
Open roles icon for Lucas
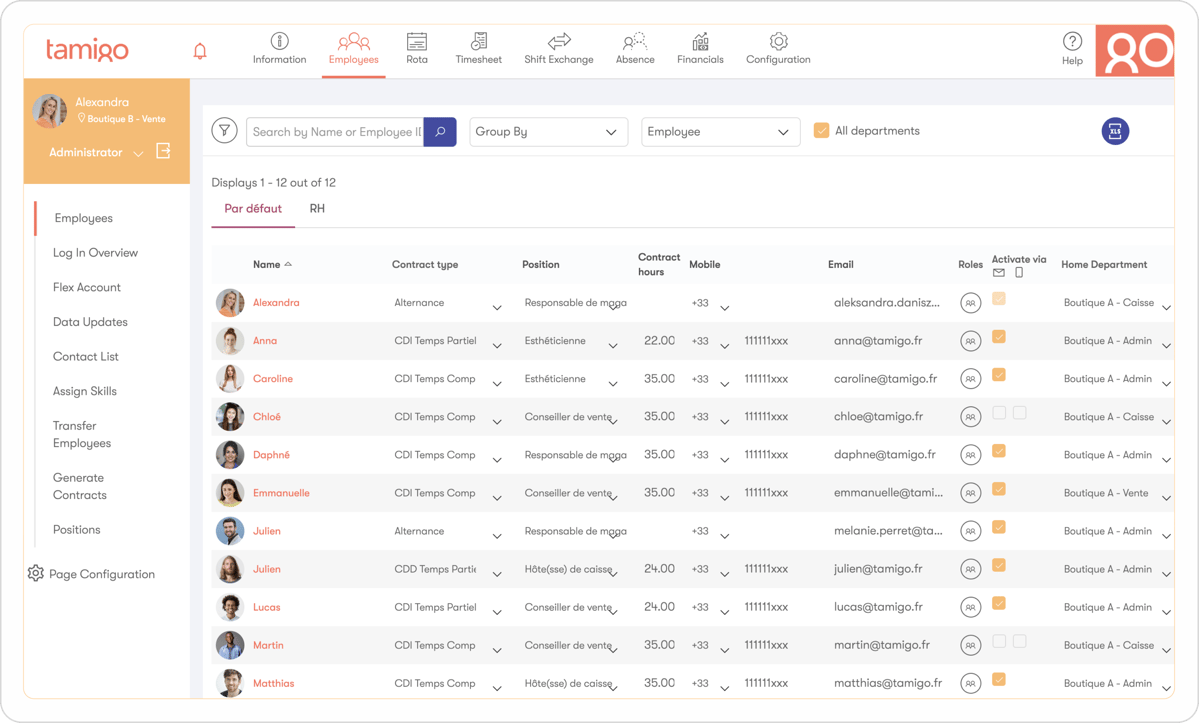point(970,608)
